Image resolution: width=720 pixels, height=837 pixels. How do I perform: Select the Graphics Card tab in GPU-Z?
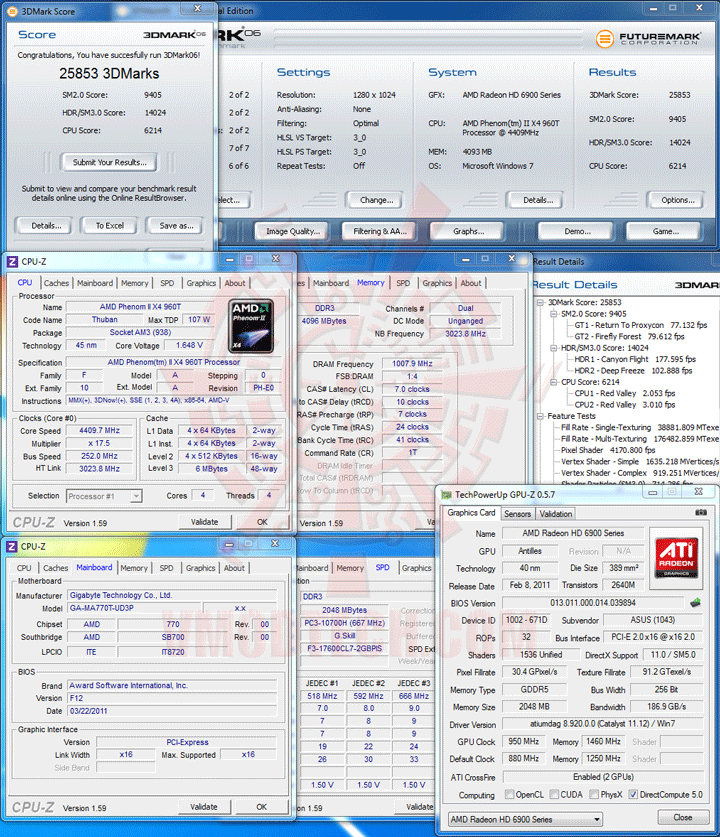pos(471,512)
